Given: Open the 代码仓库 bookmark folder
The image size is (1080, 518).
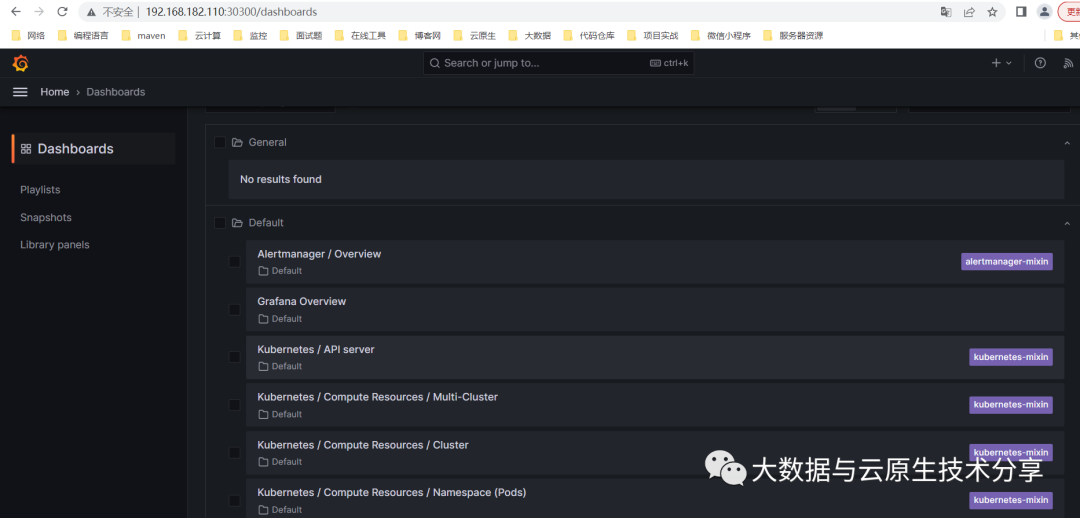Looking at the screenshot, I should pos(590,36).
